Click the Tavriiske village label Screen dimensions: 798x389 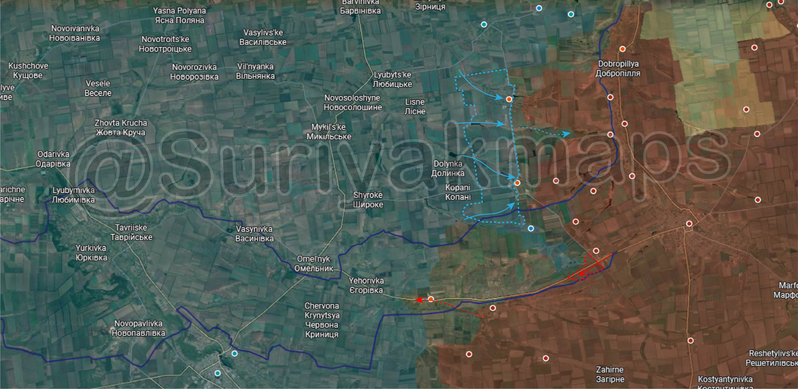131,233
